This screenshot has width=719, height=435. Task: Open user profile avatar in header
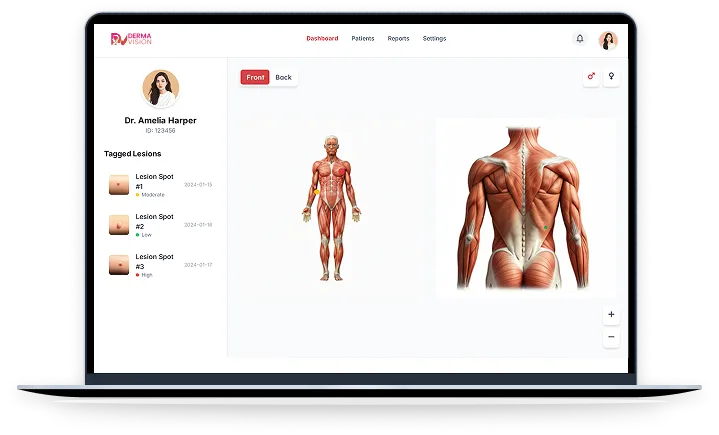(608, 40)
